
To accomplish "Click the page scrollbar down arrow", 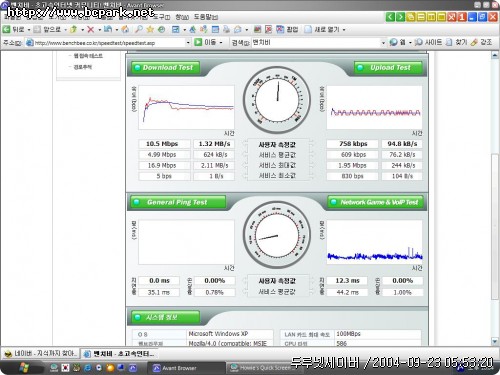I will pos(495,341).
